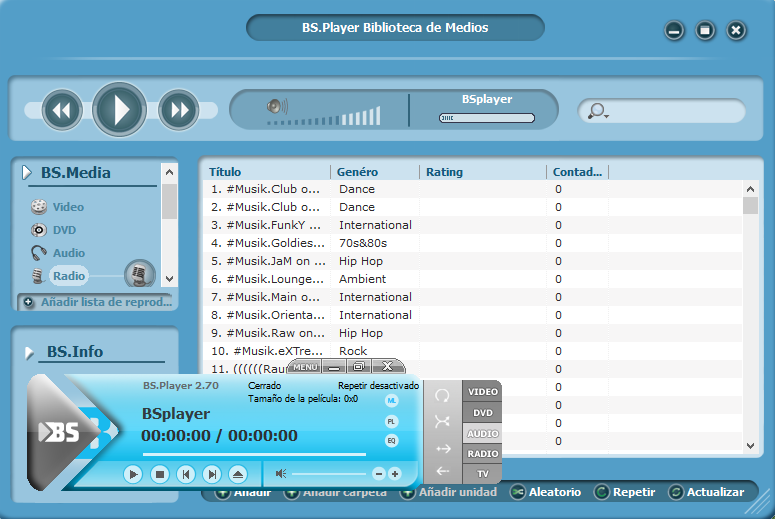The image size is (775, 519).
Task: Click the magnifier search icon
Action: tap(598, 111)
